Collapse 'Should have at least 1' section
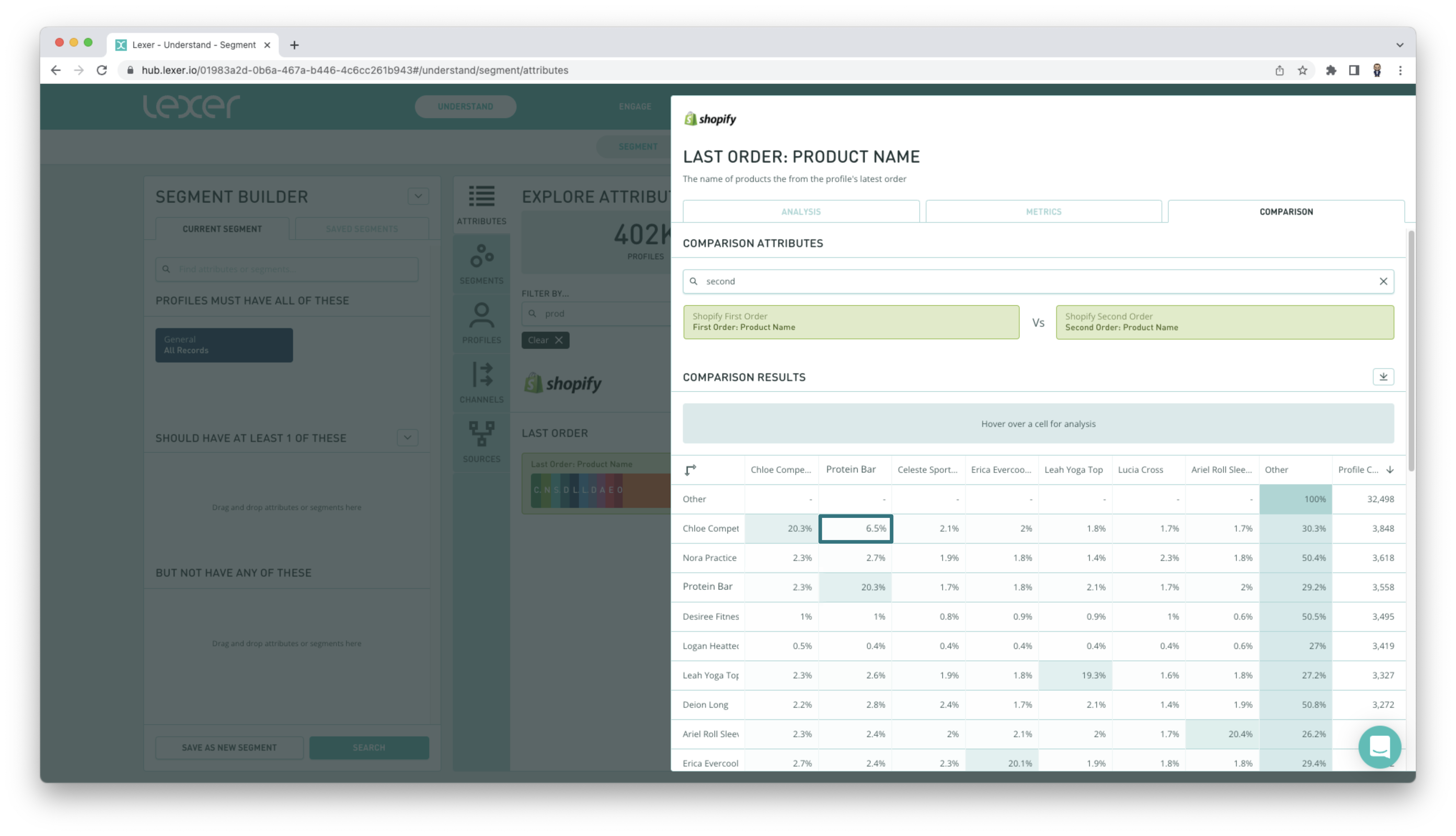Viewport: 1456px width, 836px height. coord(407,438)
